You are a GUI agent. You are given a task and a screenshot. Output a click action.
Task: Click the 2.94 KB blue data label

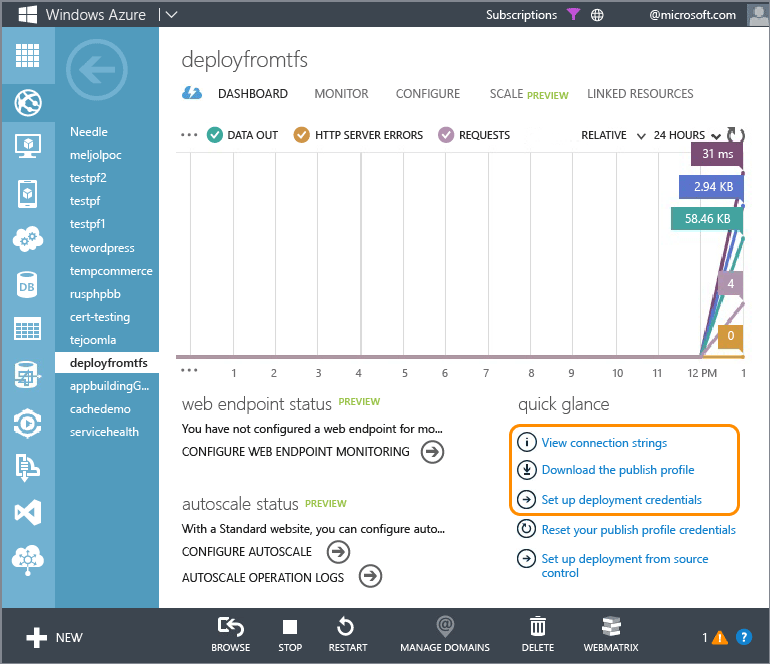click(x=711, y=187)
